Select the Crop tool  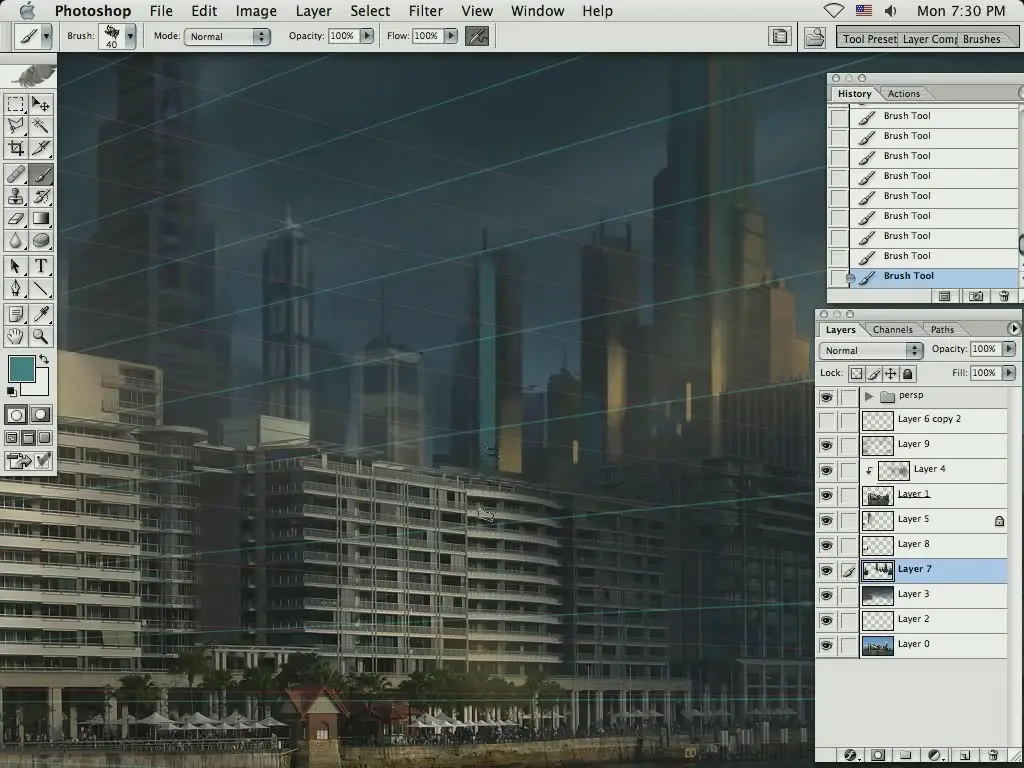[x=16, y=148]
